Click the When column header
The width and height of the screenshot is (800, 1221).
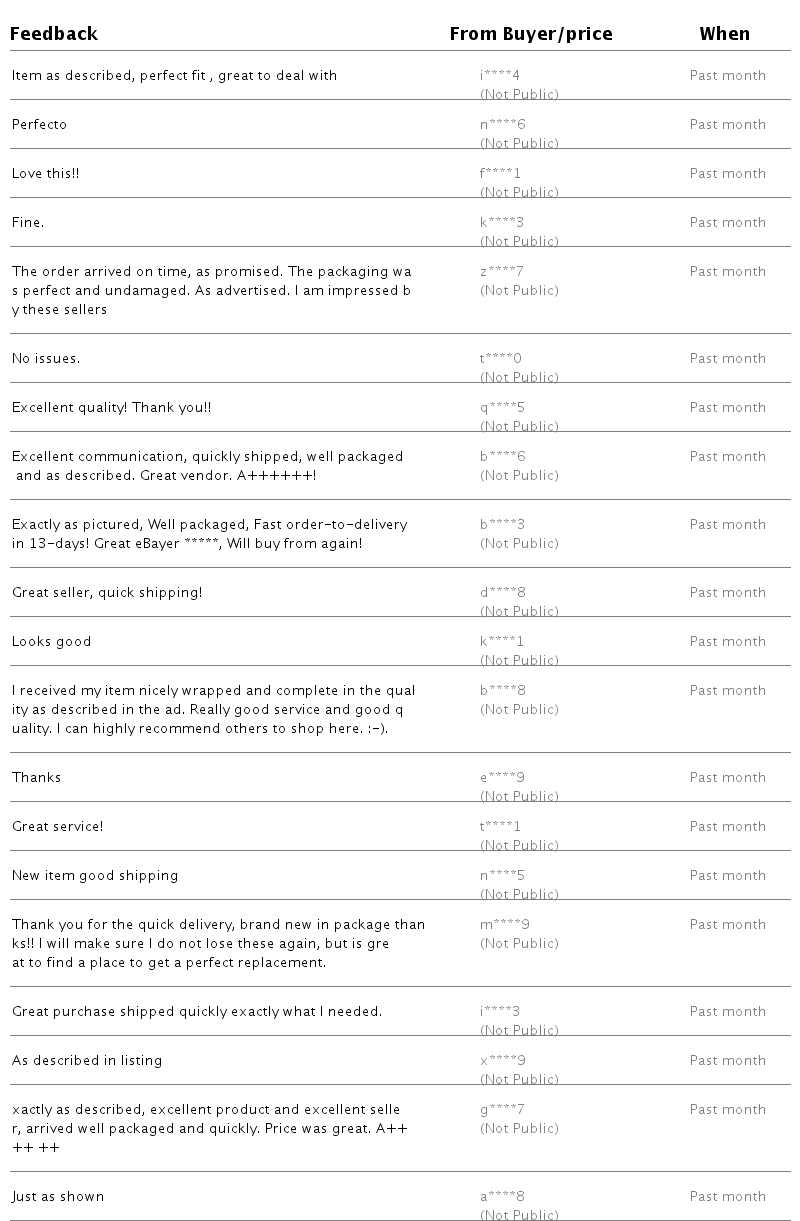[724, 34]
